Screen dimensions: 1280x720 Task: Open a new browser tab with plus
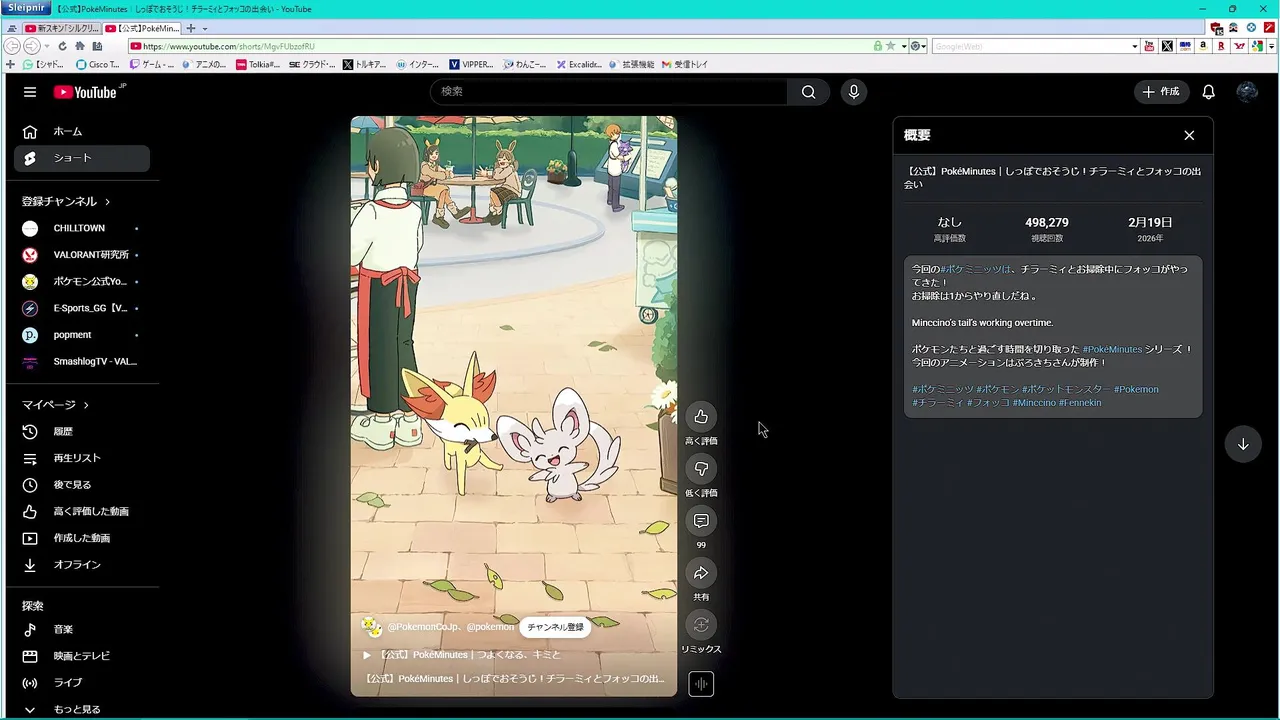(191, 28)
